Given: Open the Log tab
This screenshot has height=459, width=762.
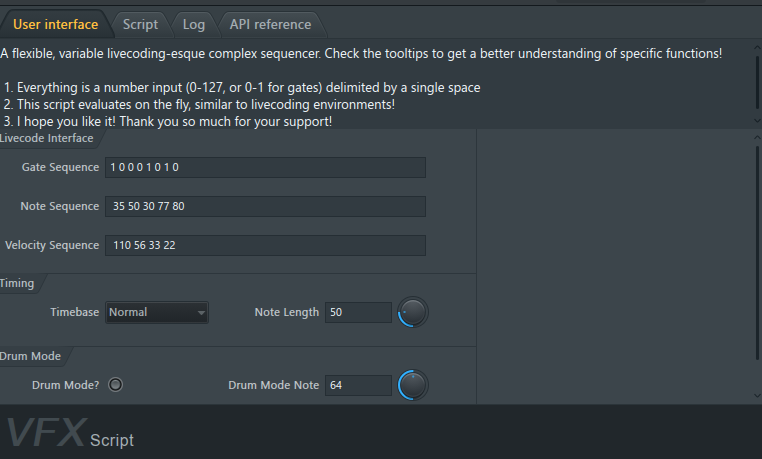Looking at the screenshot, I should coord(193,24).
